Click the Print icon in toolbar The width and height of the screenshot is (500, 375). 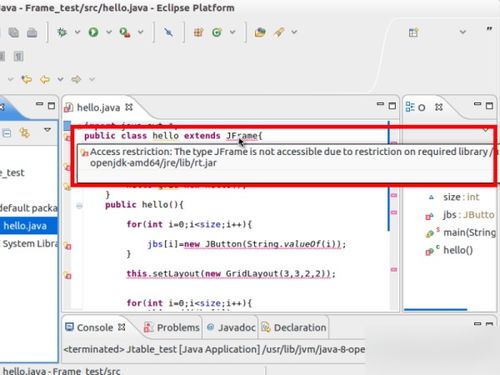[x=32, y=32]
